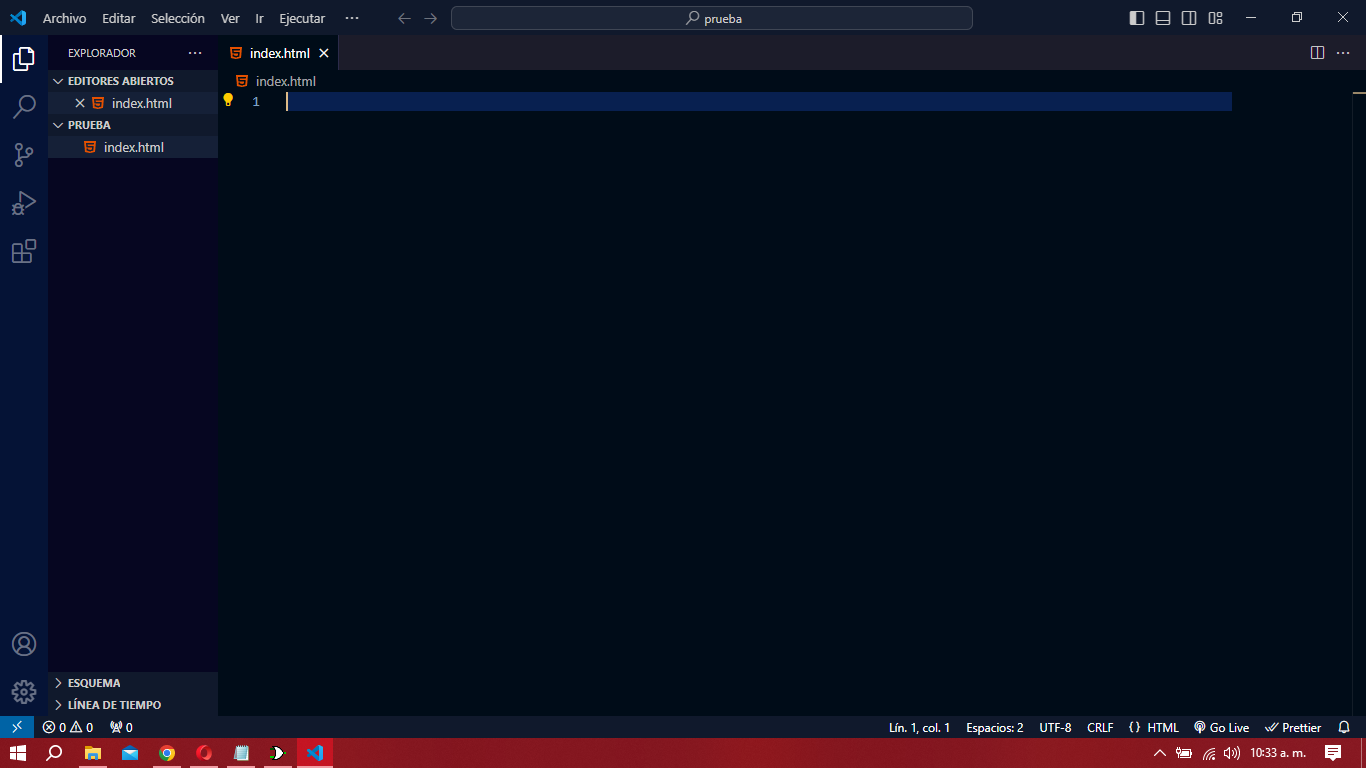Screen dimensions: 1366x768
Task: Open editor More Actions ellipsis
Action: 1343,53
